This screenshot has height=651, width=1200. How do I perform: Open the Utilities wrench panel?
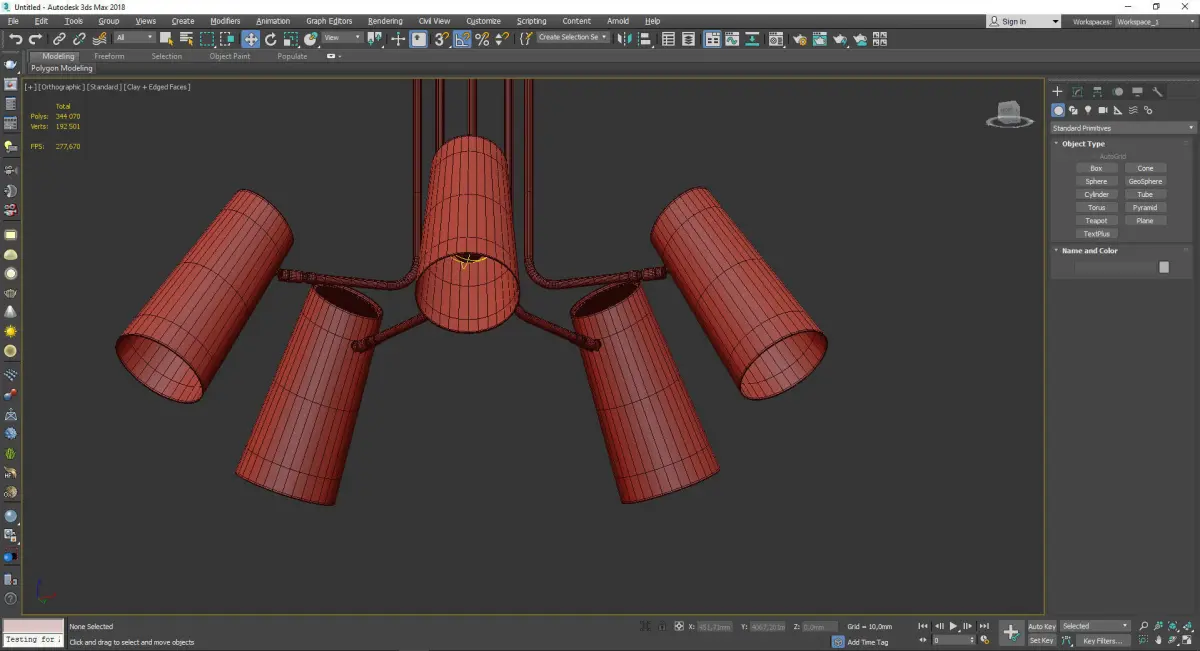(1158, 91)
